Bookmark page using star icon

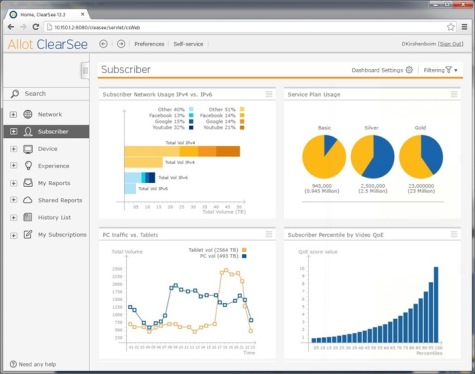coord(451,27)
